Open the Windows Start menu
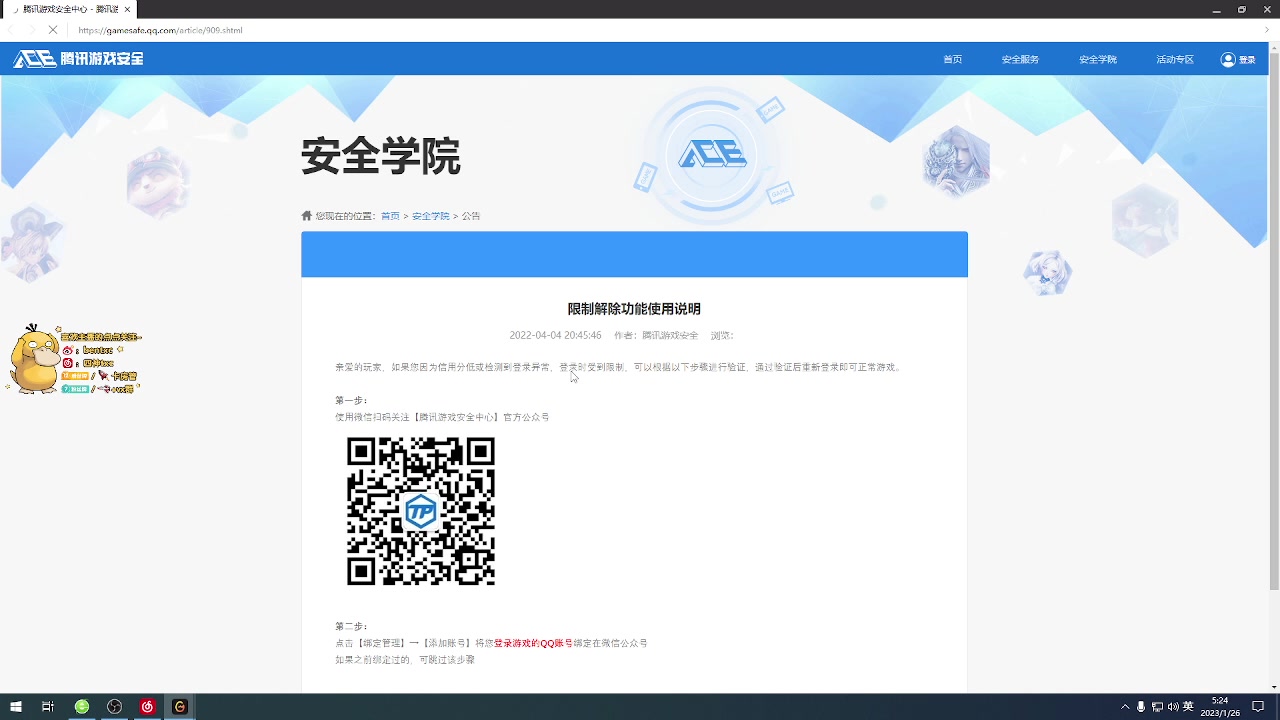Image resolution: width=1280 pixels, height=720 pixels. 16,706
